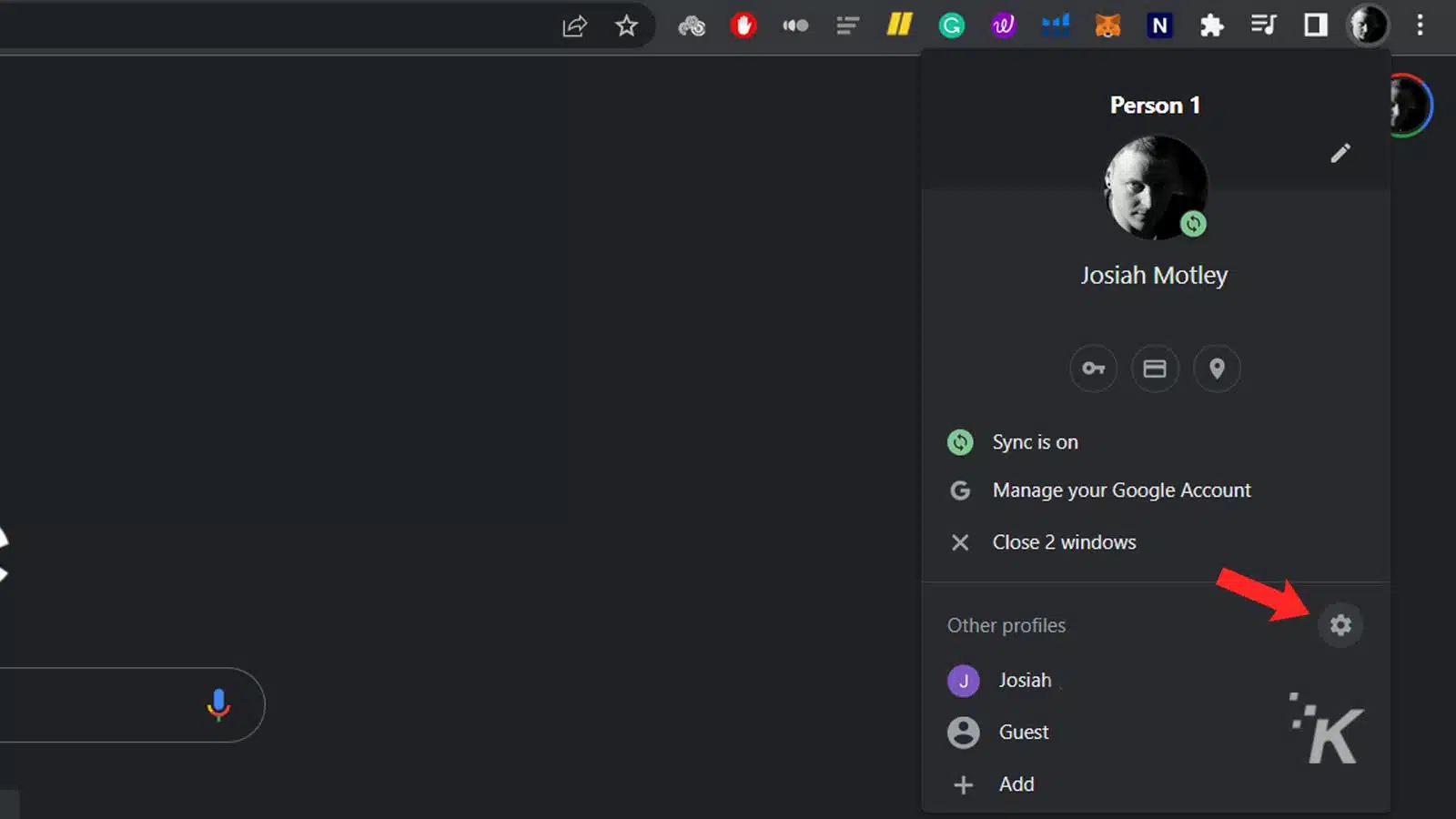Click the gear icon to manage profiles

click(1340, 625)
